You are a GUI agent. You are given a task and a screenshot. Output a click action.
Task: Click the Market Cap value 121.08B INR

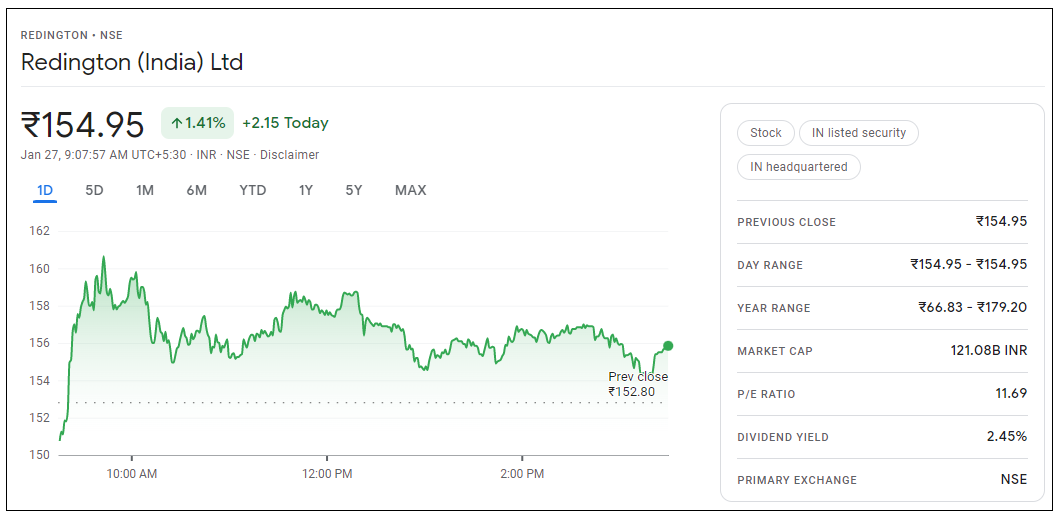pos(988,350)
